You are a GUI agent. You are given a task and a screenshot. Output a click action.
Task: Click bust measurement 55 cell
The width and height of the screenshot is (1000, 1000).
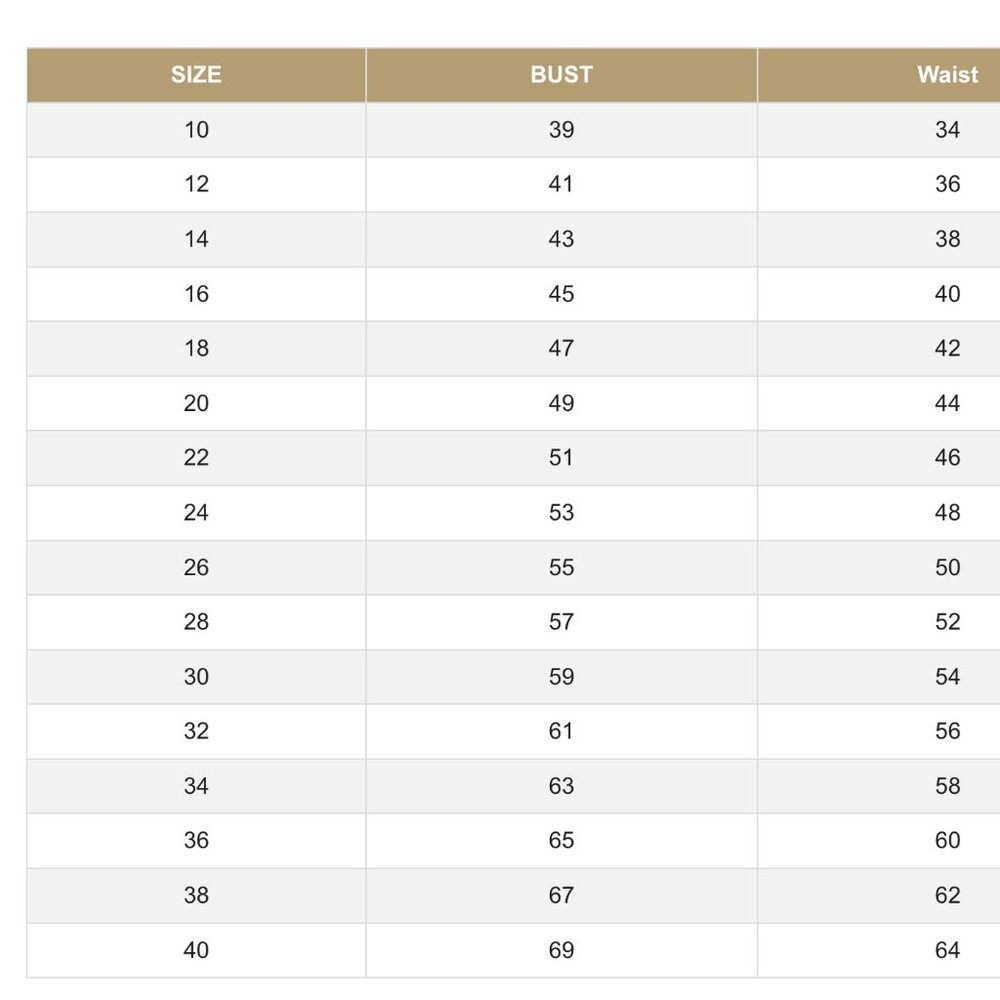561,567
